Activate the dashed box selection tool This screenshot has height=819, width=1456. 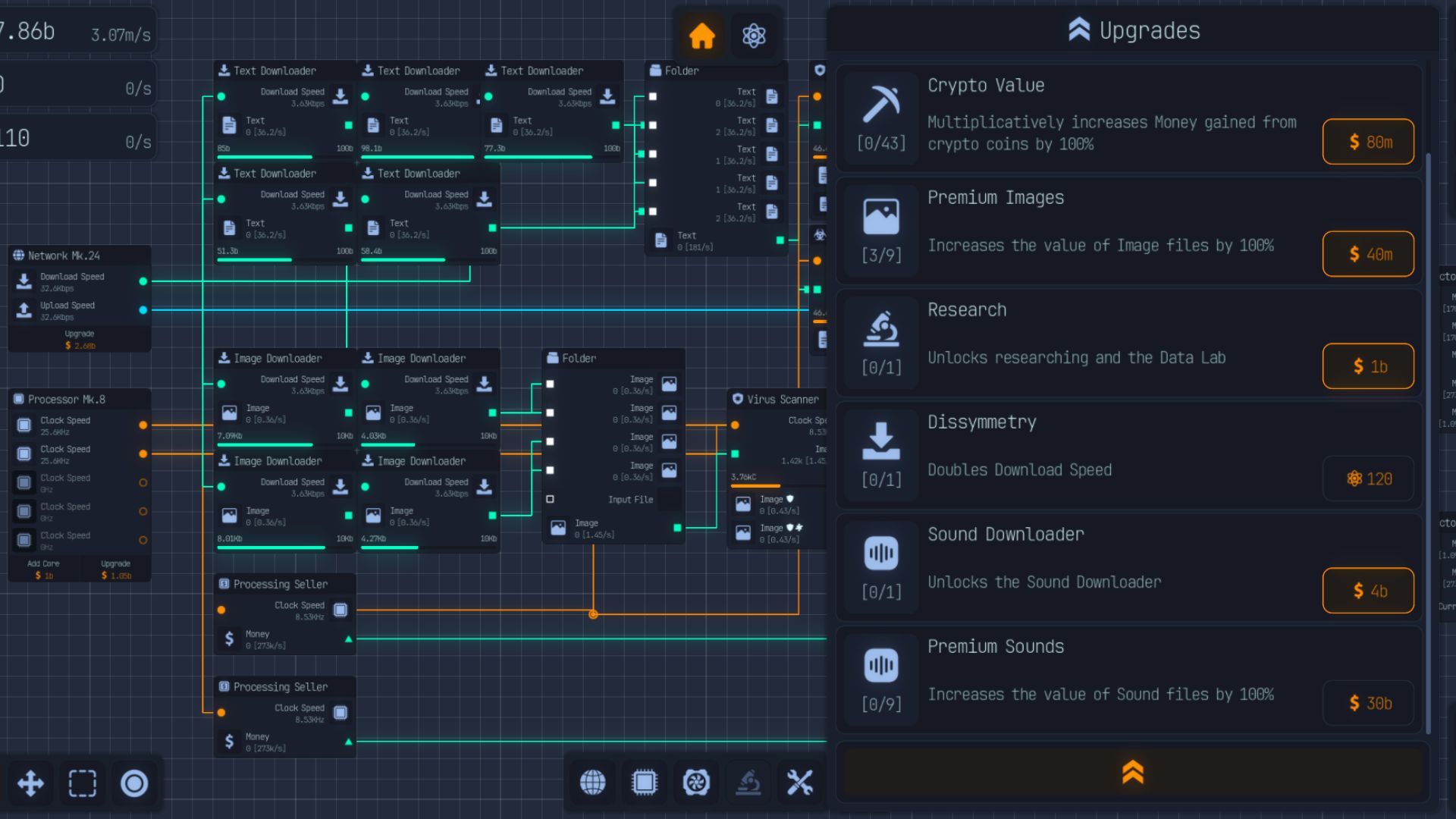tap(83, 783)
